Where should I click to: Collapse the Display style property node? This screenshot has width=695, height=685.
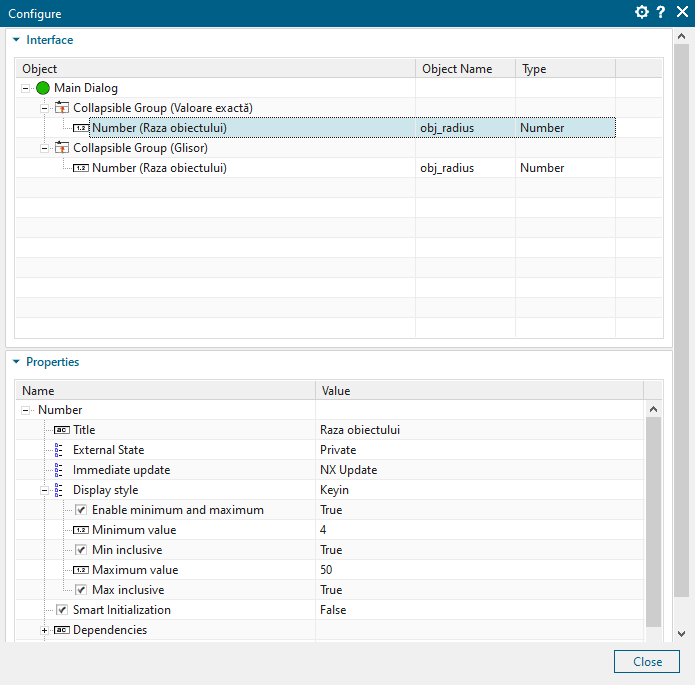[x=44, y=490]
